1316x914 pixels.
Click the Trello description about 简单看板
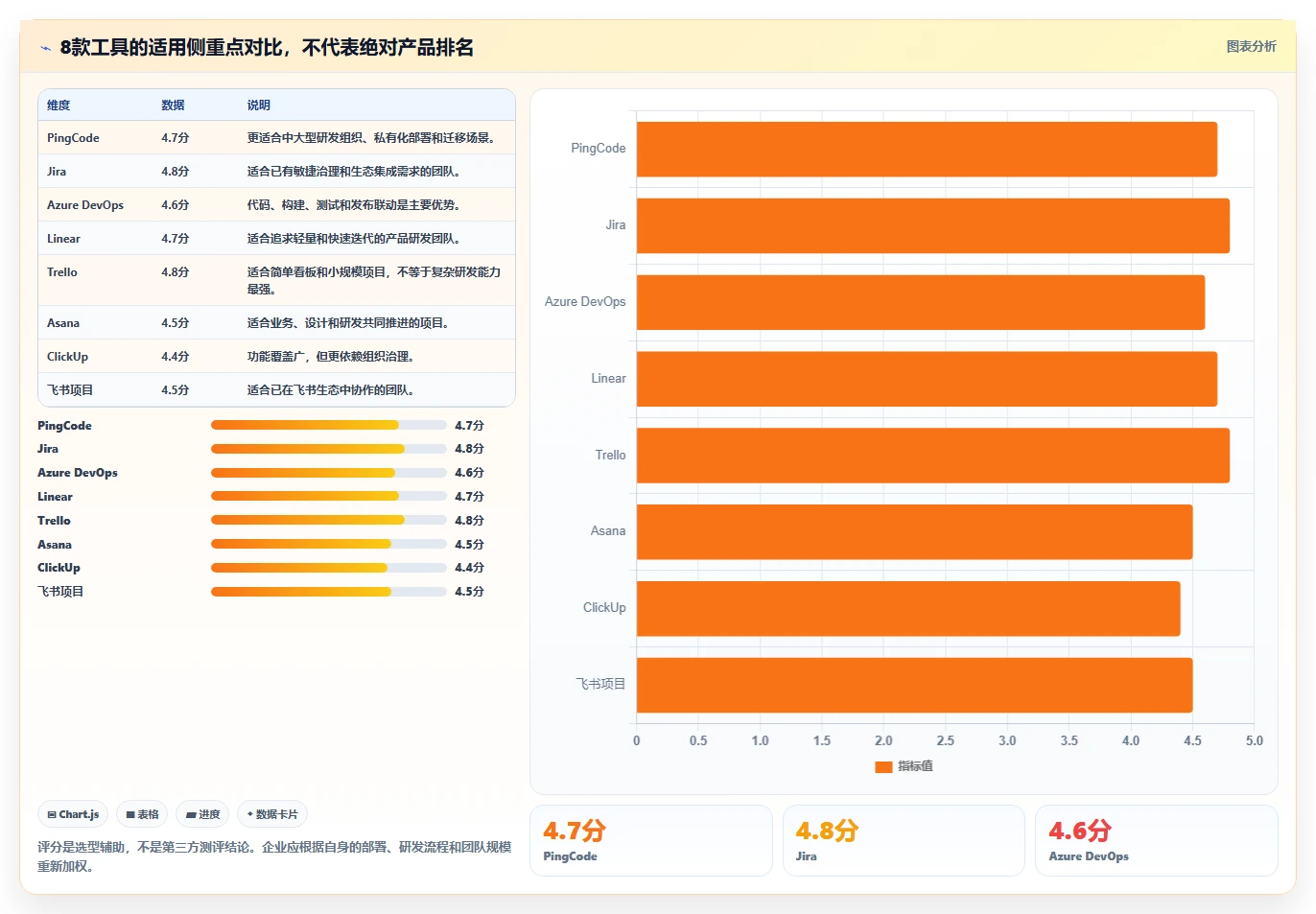click(374, 281)
